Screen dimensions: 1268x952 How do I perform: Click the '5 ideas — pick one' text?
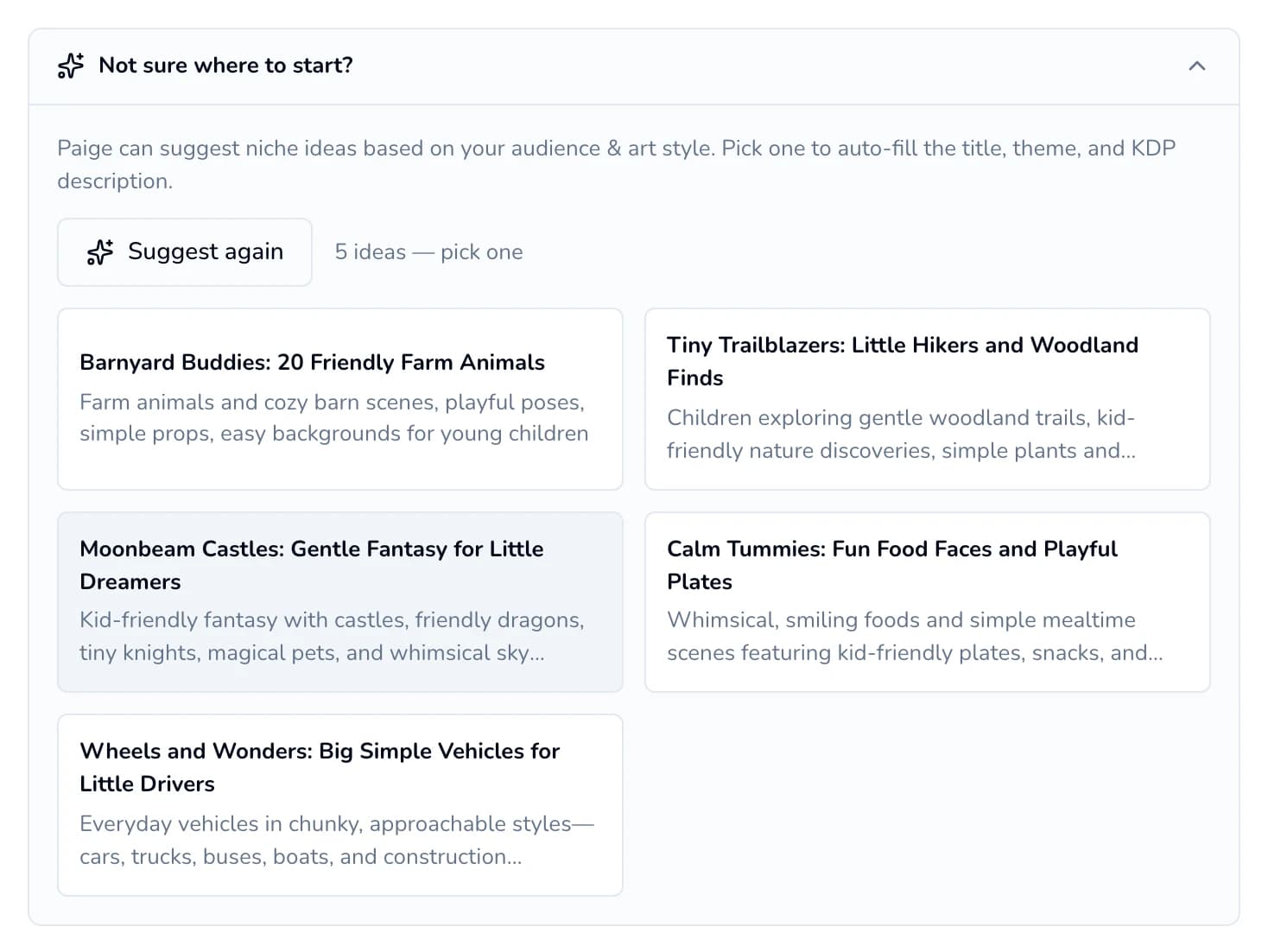pyautogui.click(x=429, y=252)
